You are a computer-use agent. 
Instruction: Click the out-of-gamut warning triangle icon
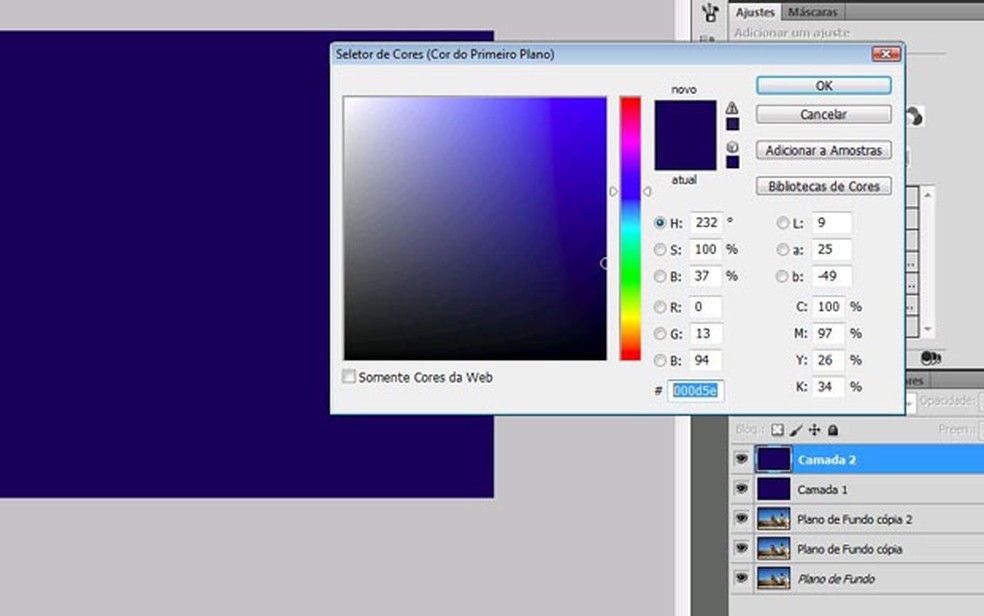(x=732, y=108)
